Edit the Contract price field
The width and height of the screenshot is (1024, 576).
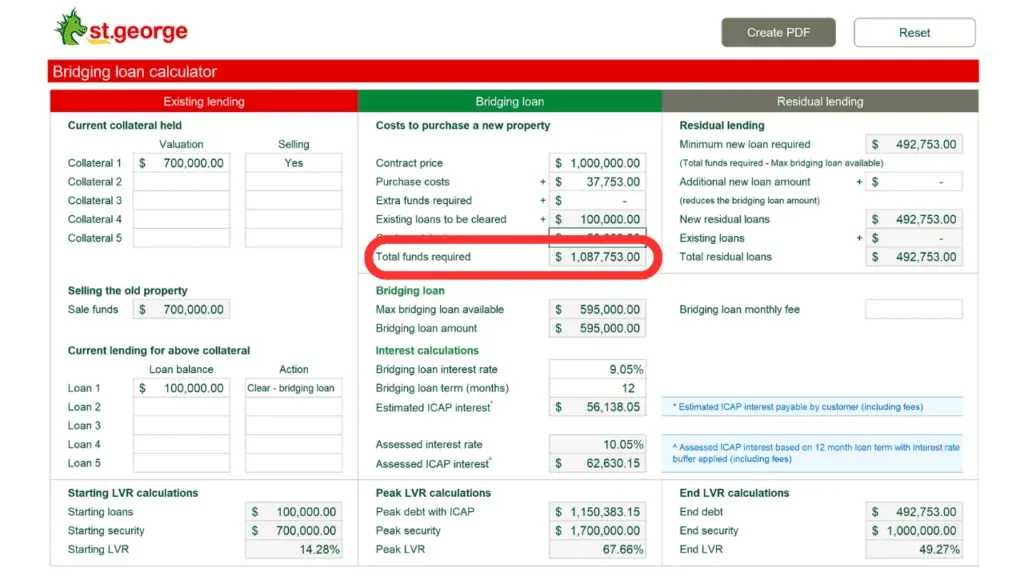(598, 163)
